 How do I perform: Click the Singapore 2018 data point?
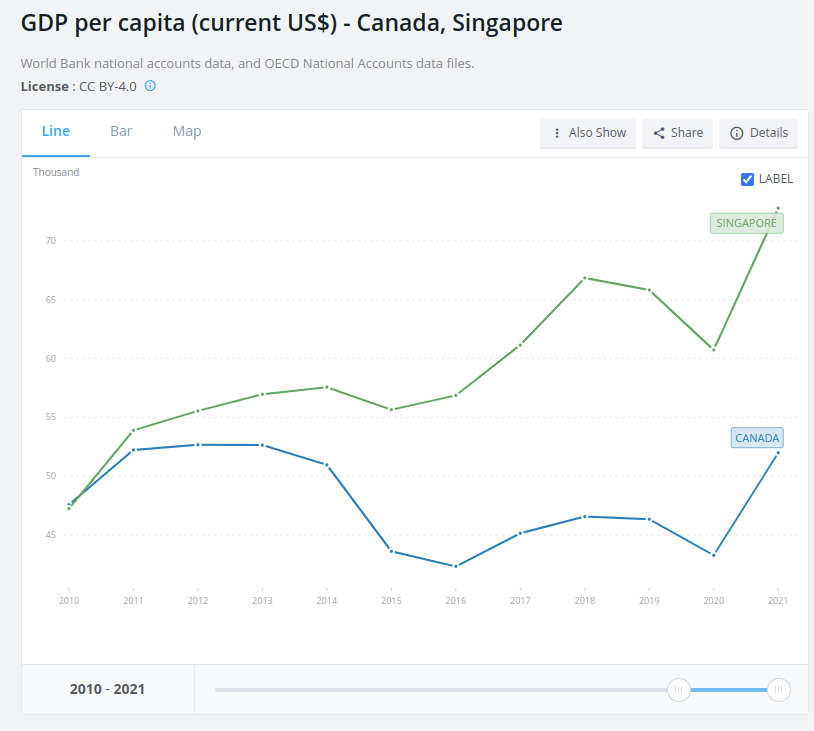coord(585,278)
